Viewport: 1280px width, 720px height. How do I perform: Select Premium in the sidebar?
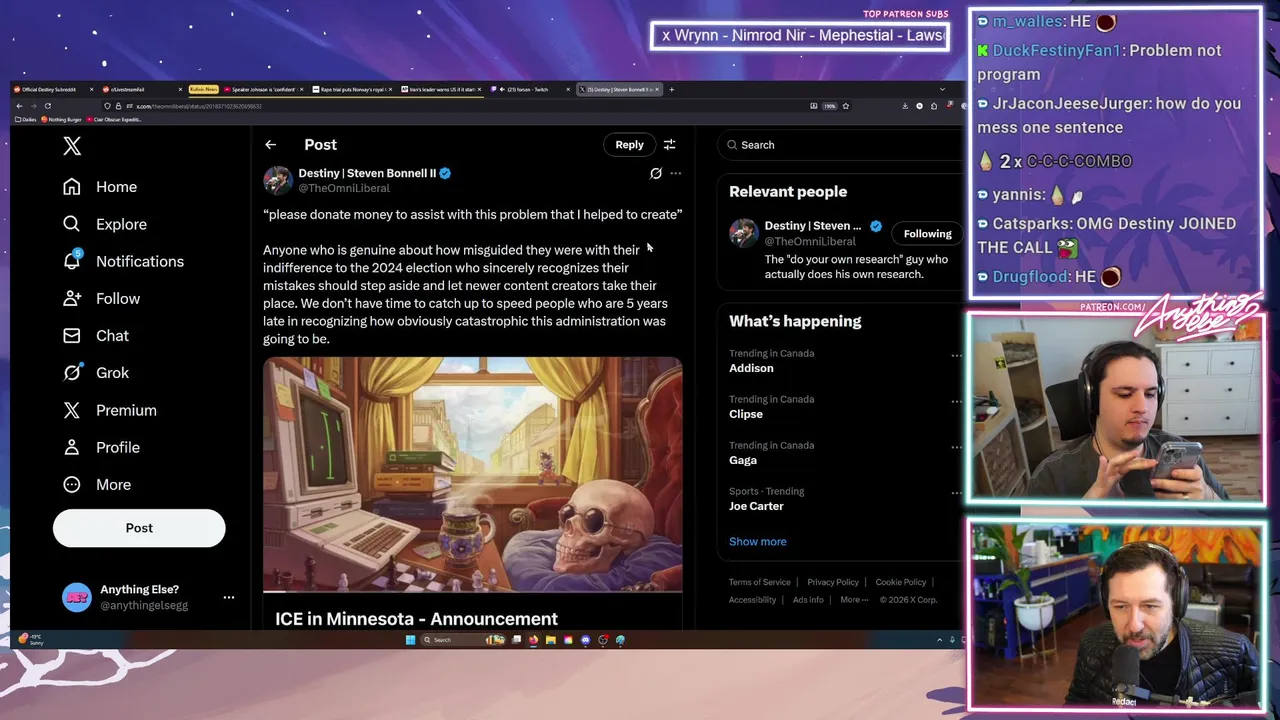(x=110, y=410)
